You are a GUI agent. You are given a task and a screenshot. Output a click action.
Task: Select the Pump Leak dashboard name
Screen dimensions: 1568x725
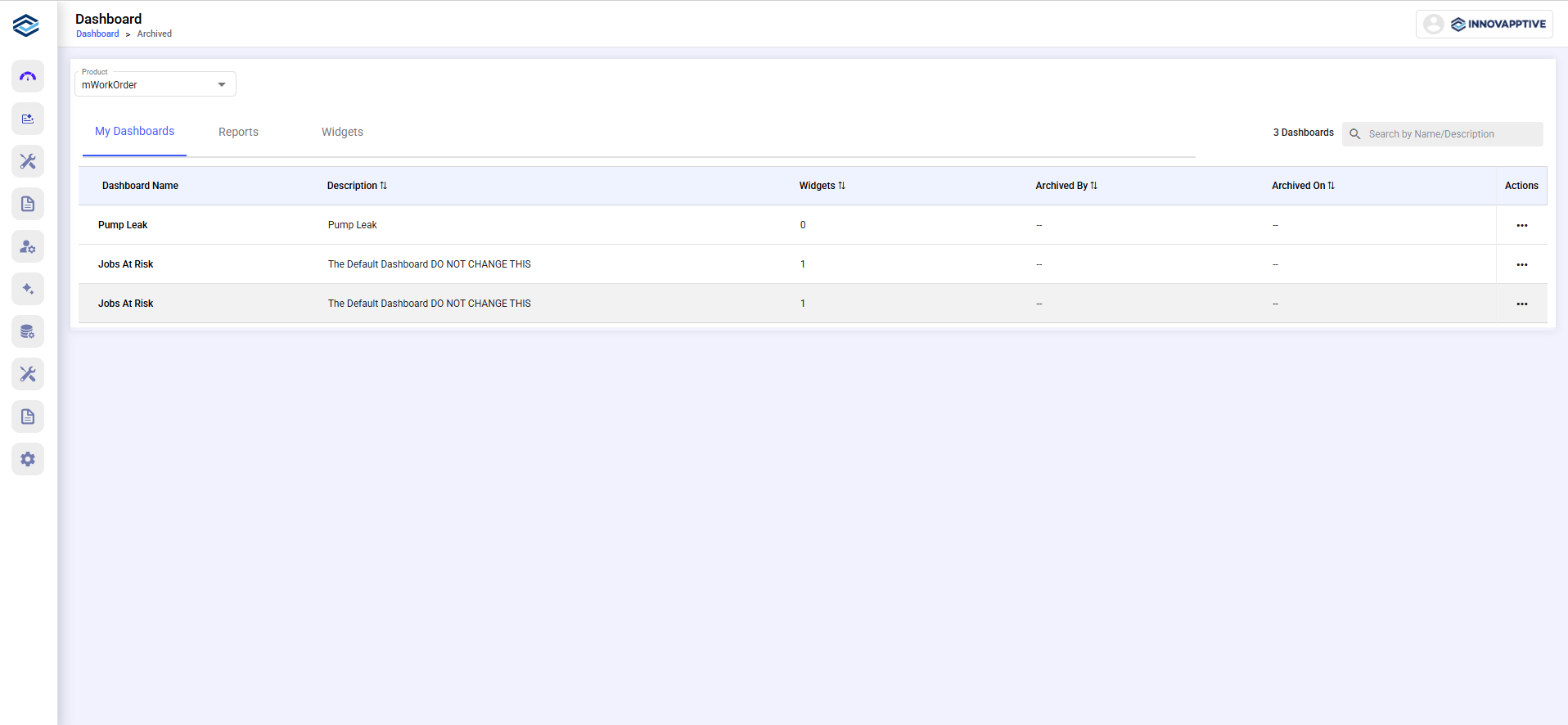point(123,225)
